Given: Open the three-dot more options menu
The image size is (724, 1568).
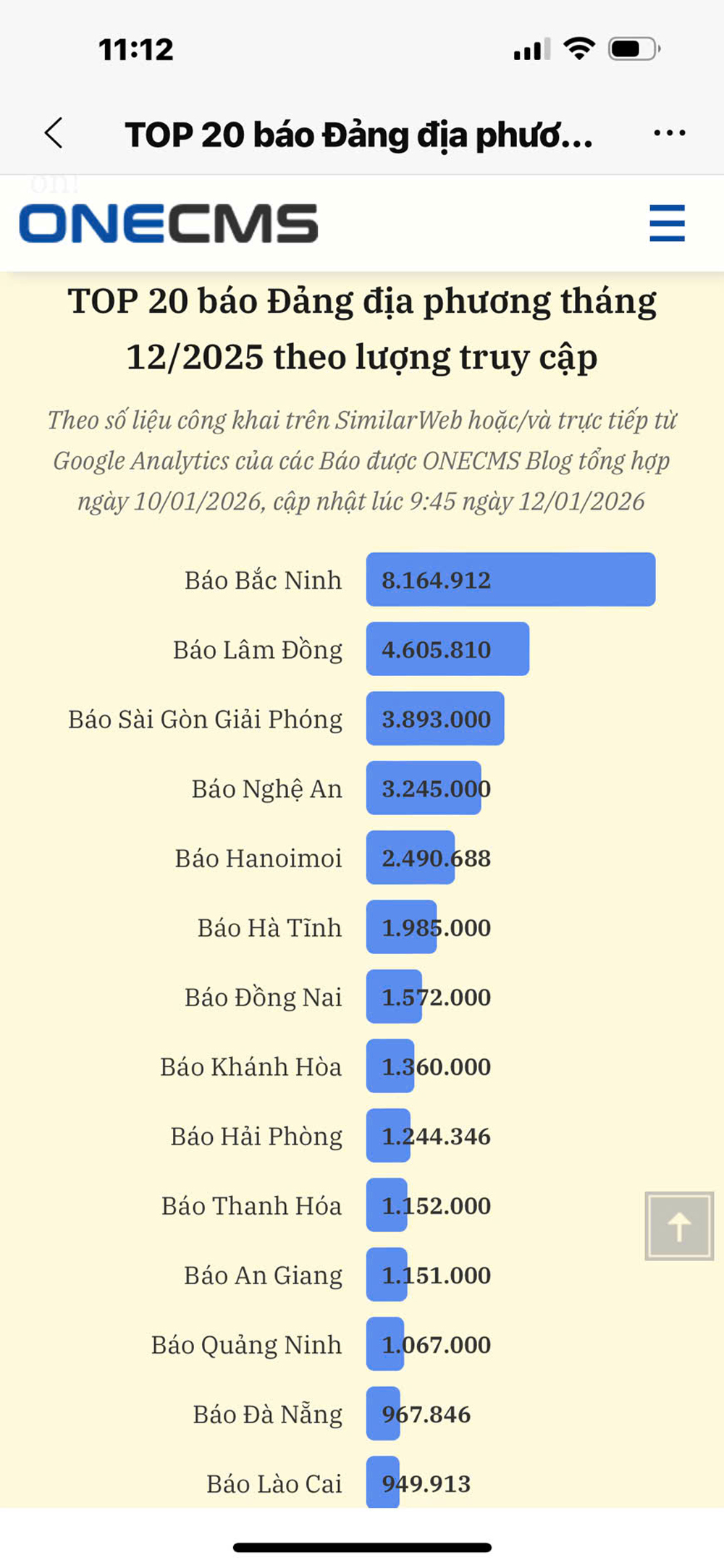Looking at the screenshot, I should coord(669,133).
